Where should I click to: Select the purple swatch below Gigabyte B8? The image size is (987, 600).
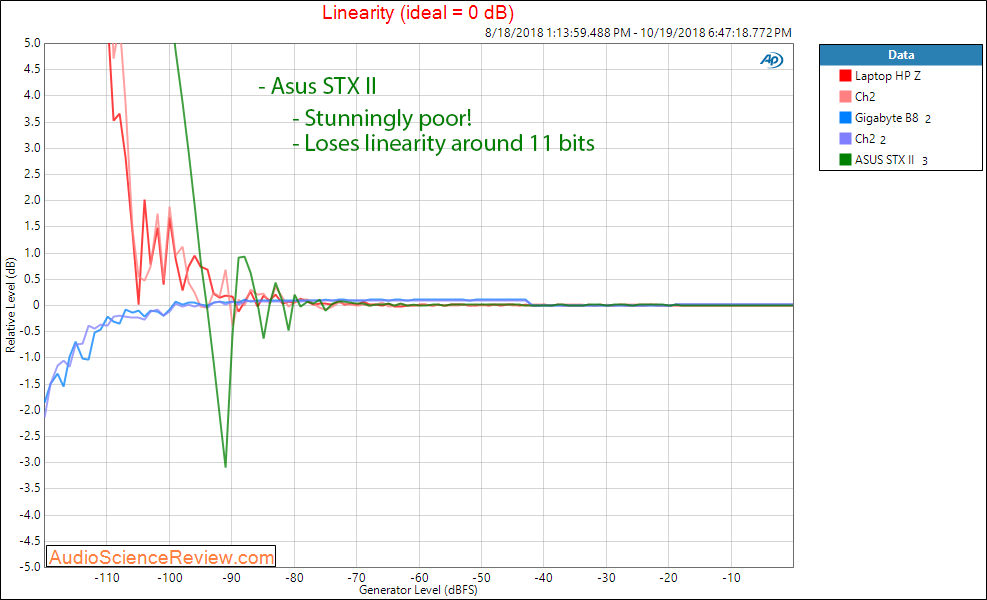click(845, 139)
